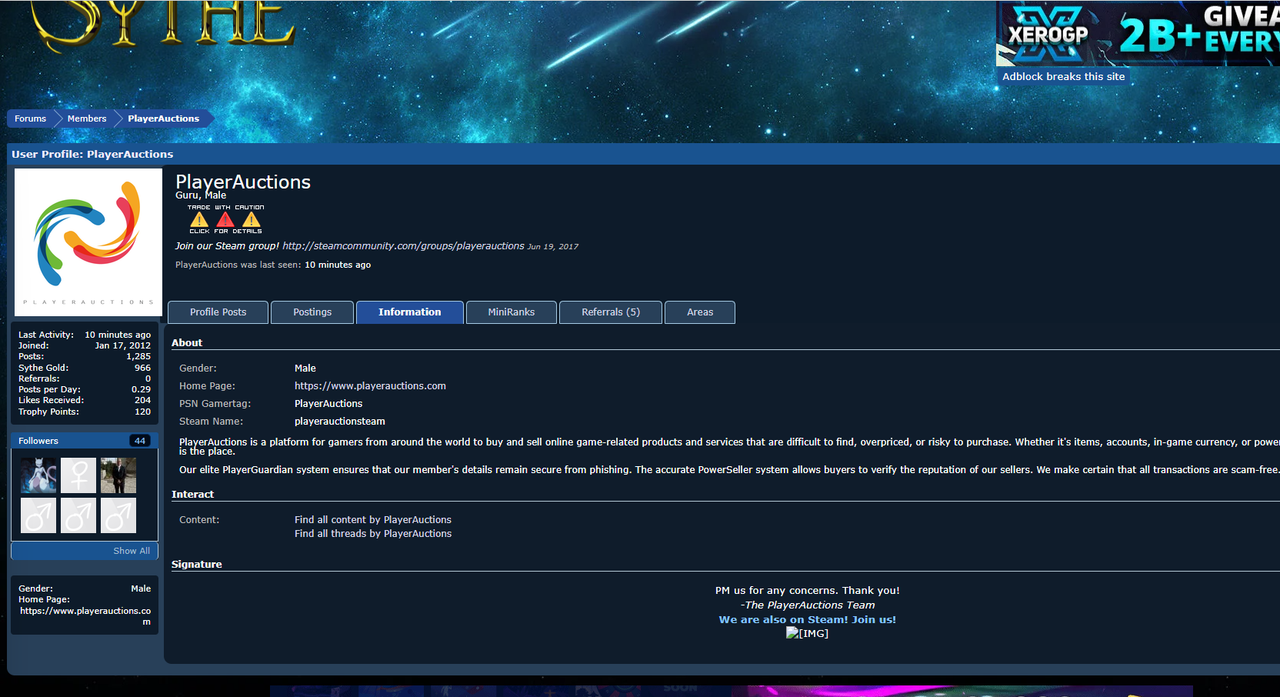The width and height of the screenshot is (1280, 697).
Task: Go to Forums in the breadcrumb
Action: [30, 118]
